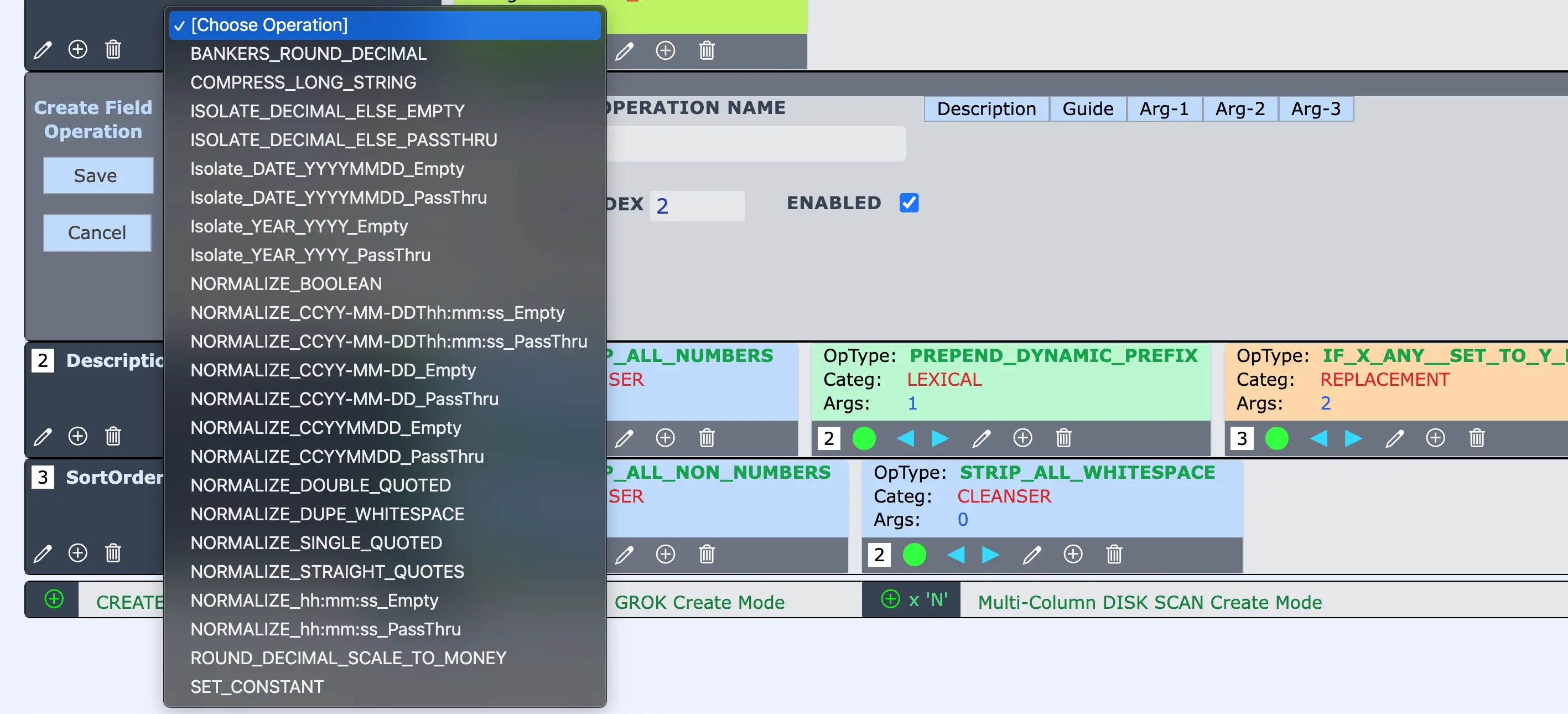Open the Guide tab
1568x714 pixels.
click(1088, 109)
